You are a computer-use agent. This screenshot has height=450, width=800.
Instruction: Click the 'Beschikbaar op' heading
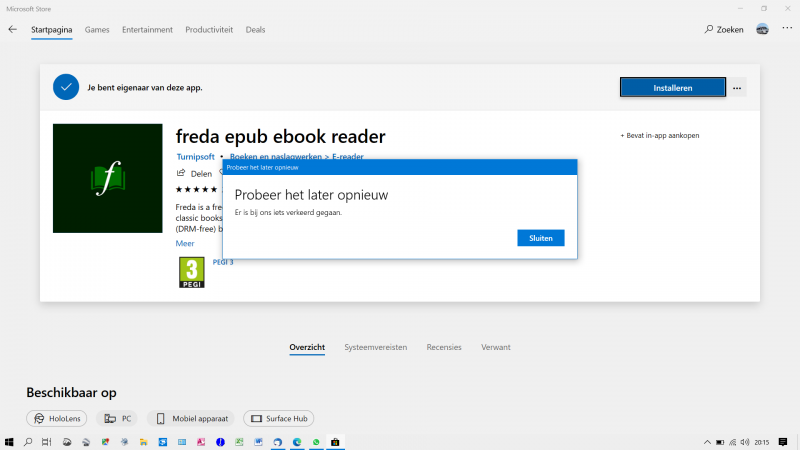[x=71, y=392]
